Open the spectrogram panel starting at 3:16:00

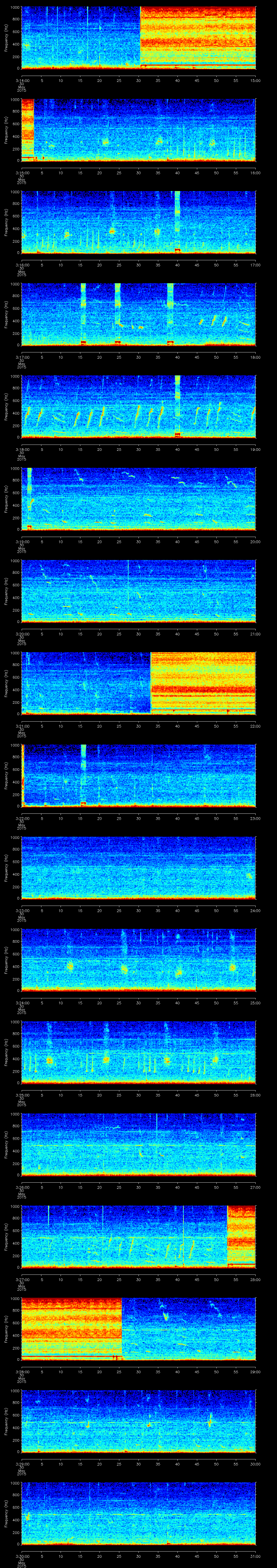click(138, 222)
